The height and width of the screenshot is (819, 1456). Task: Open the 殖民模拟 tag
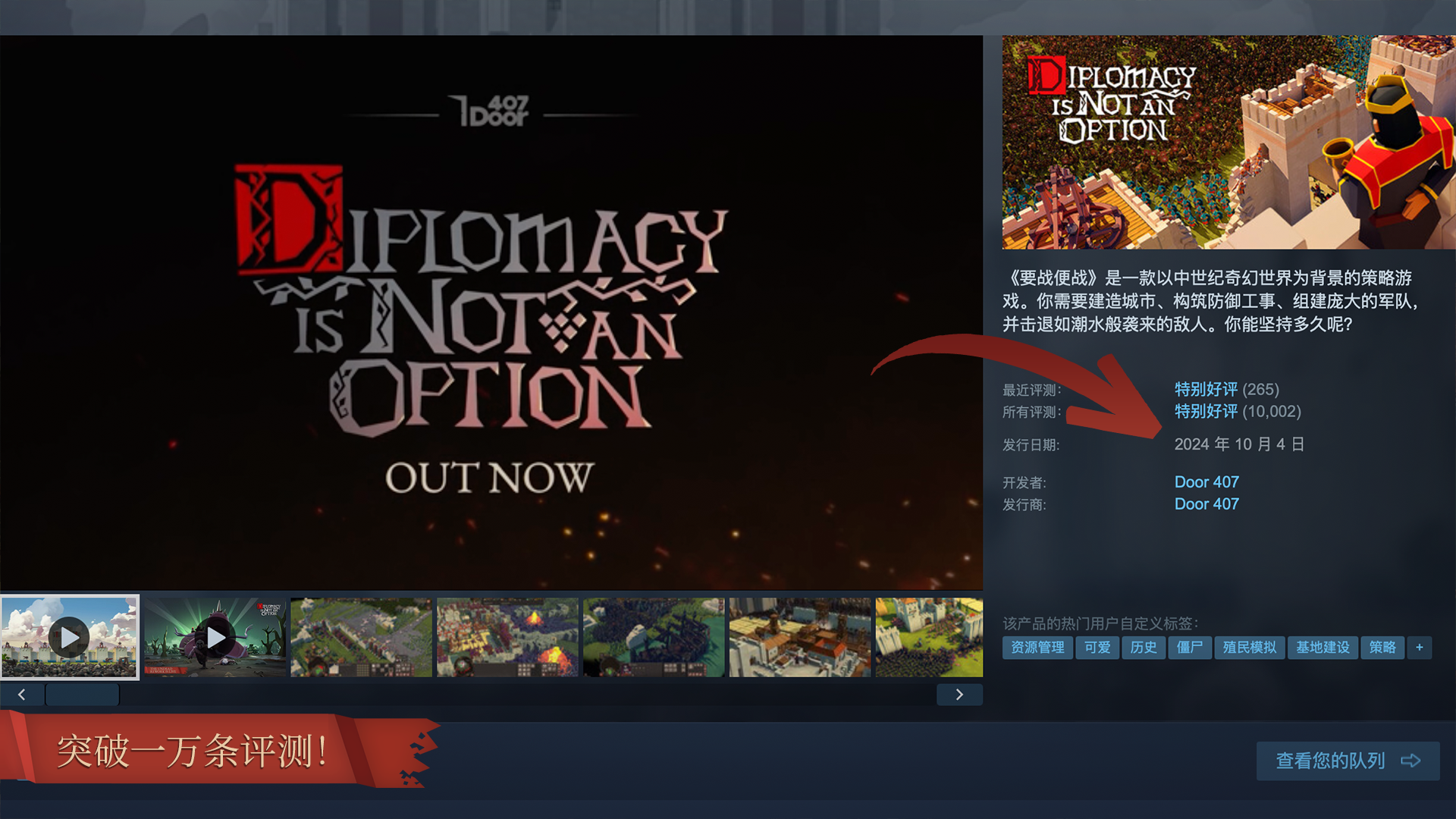tap(1250, 648)
